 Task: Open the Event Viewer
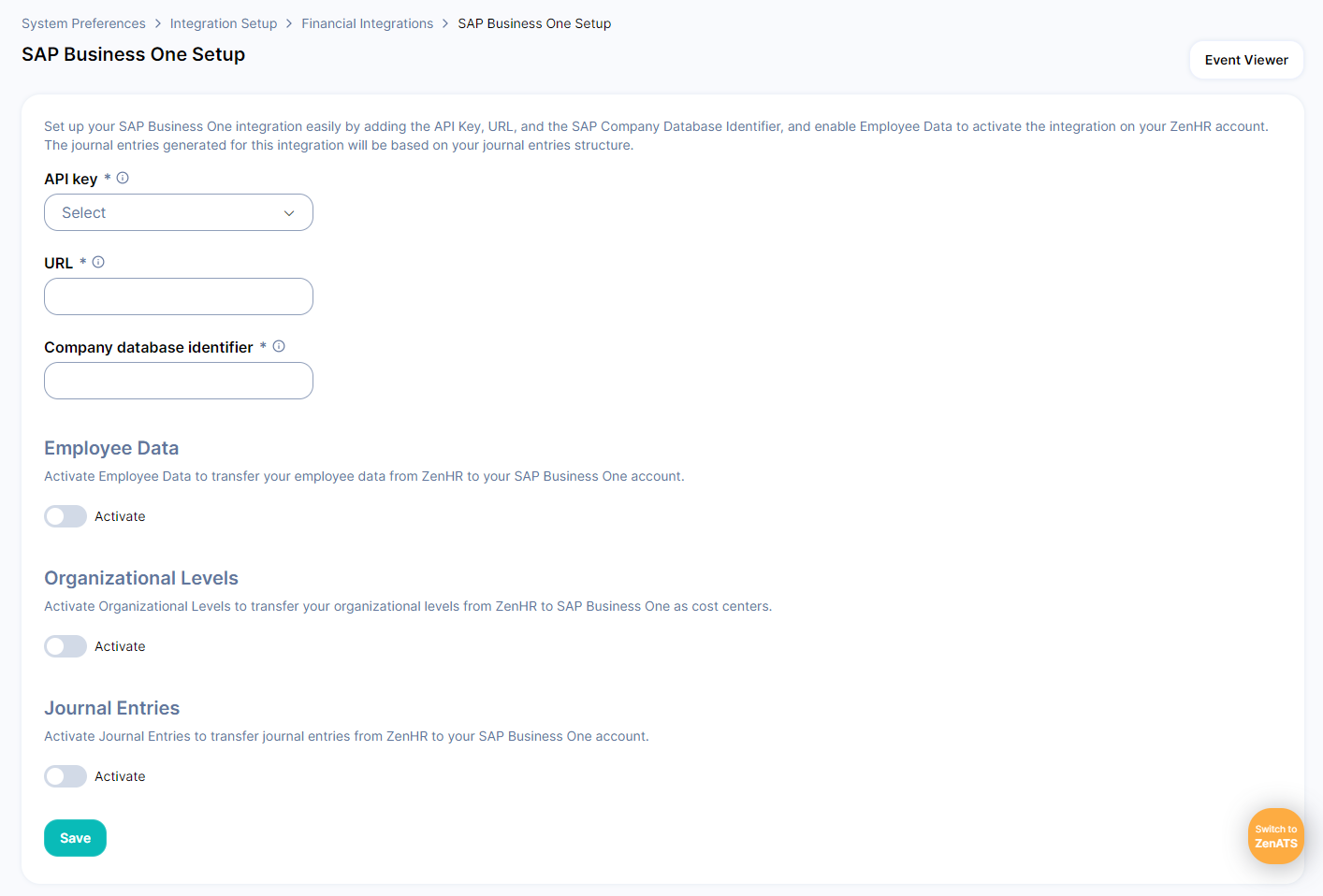pos(1246,60)
